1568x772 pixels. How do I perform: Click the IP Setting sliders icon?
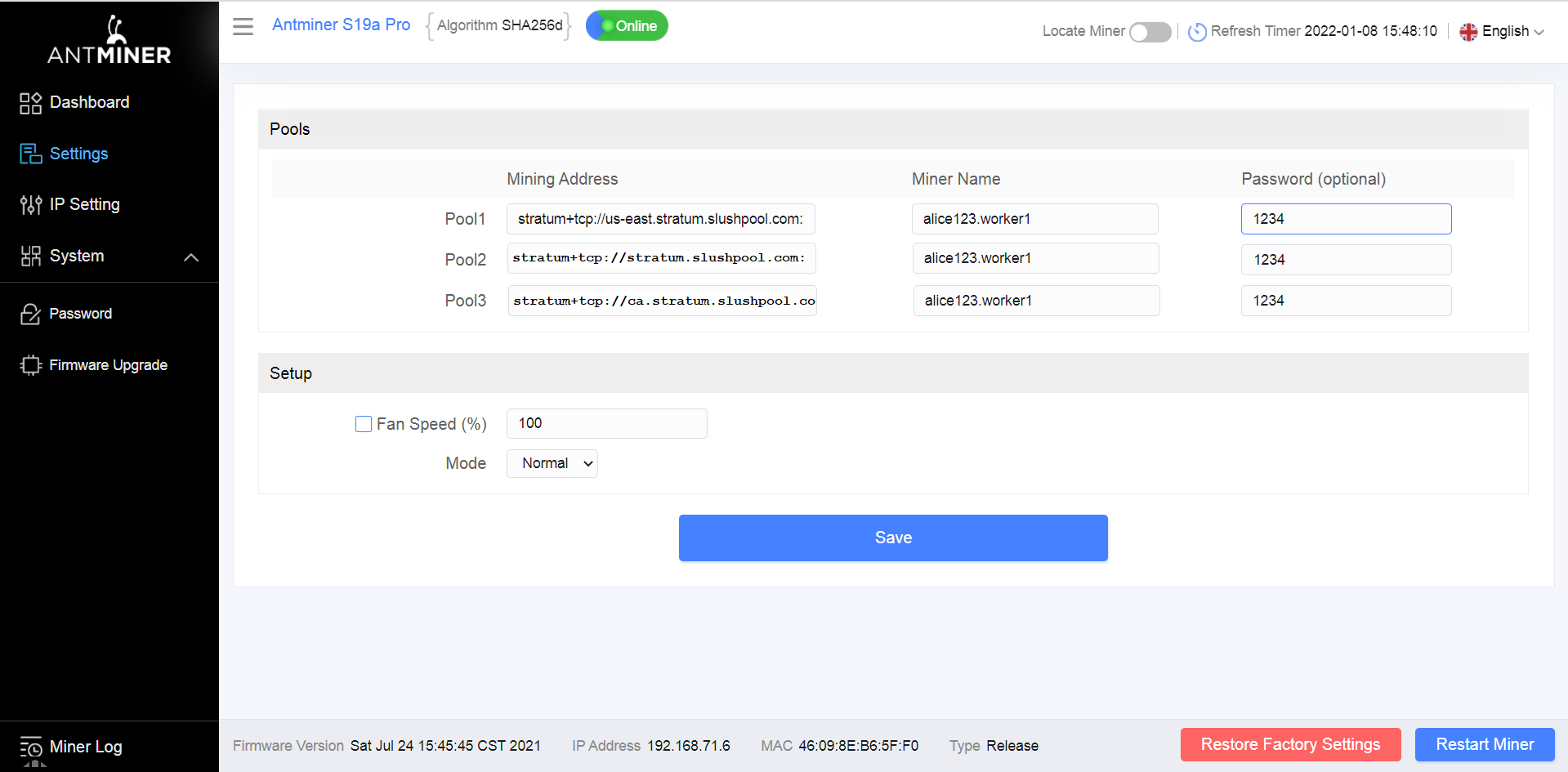(x=30, y=204)
